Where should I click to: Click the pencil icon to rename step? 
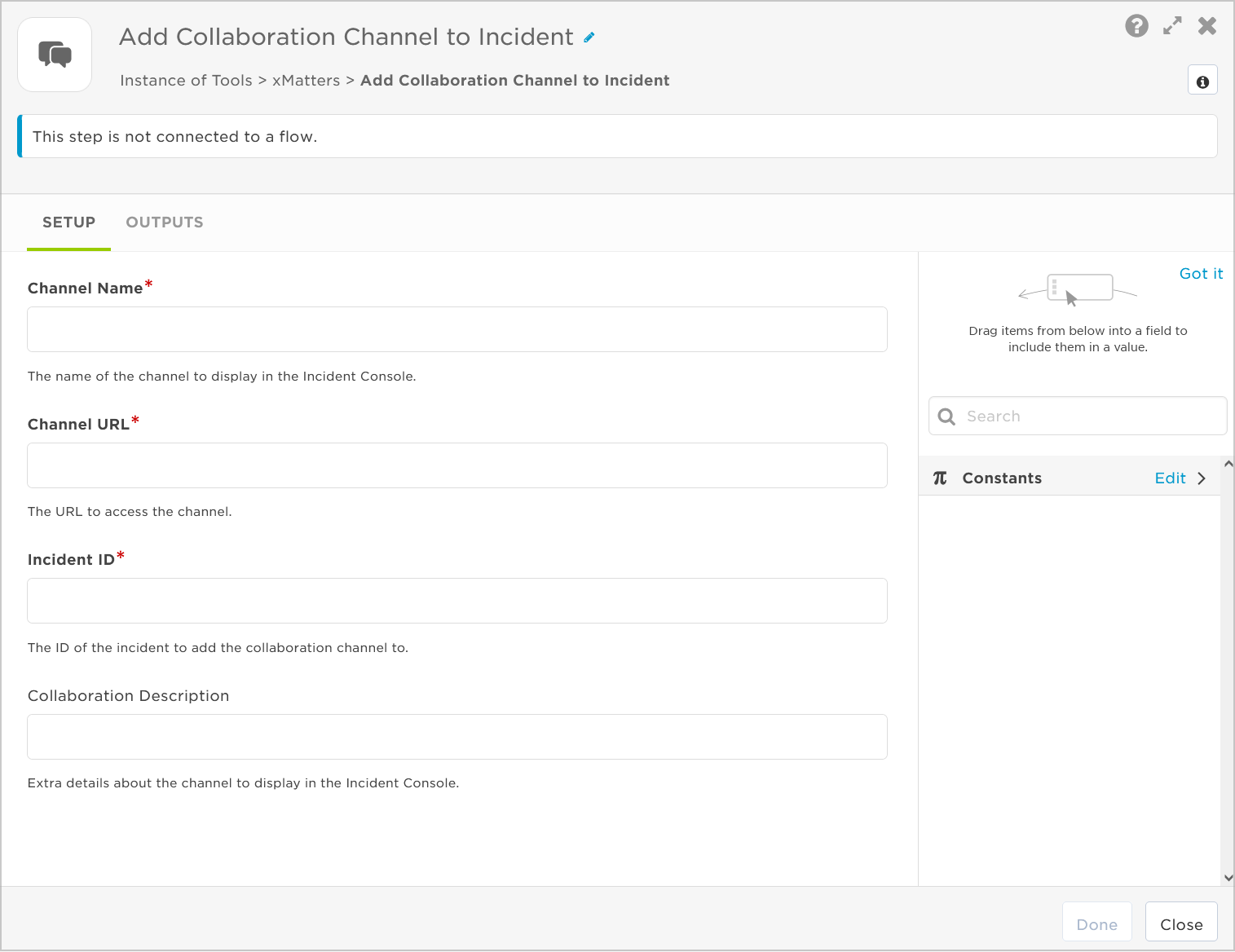(x=589, y=37)
